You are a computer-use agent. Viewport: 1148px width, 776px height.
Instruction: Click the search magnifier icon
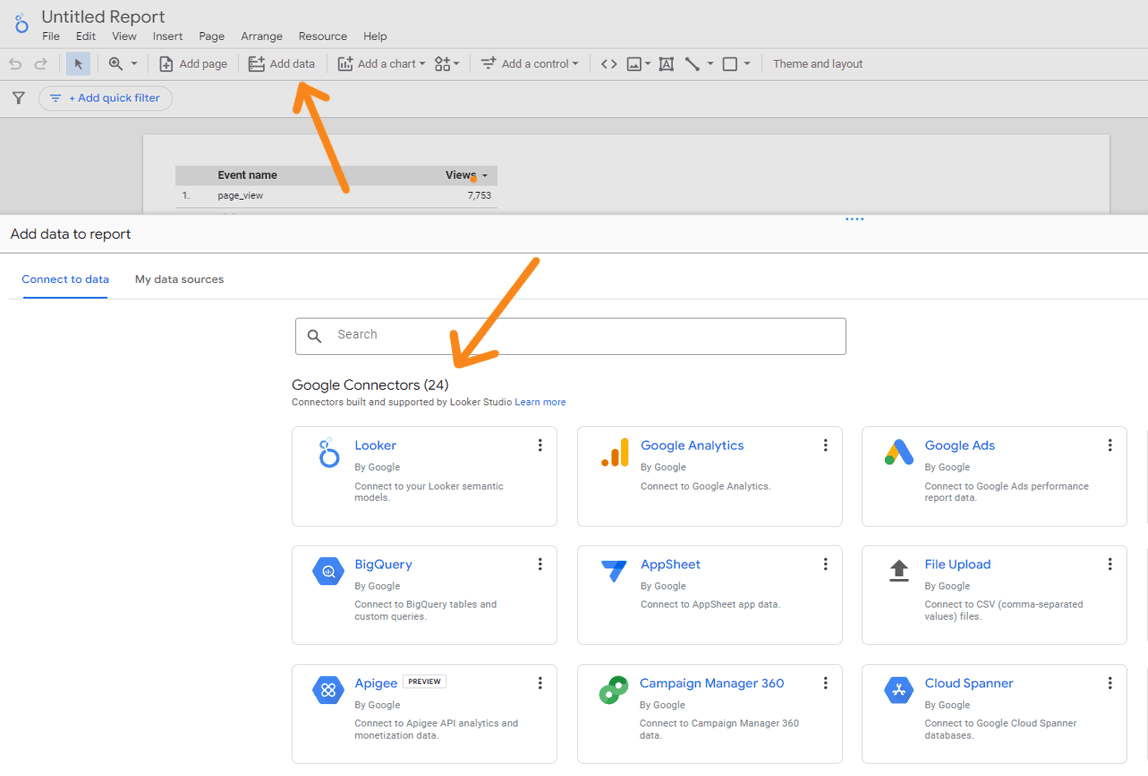click(x=314, y=336)
